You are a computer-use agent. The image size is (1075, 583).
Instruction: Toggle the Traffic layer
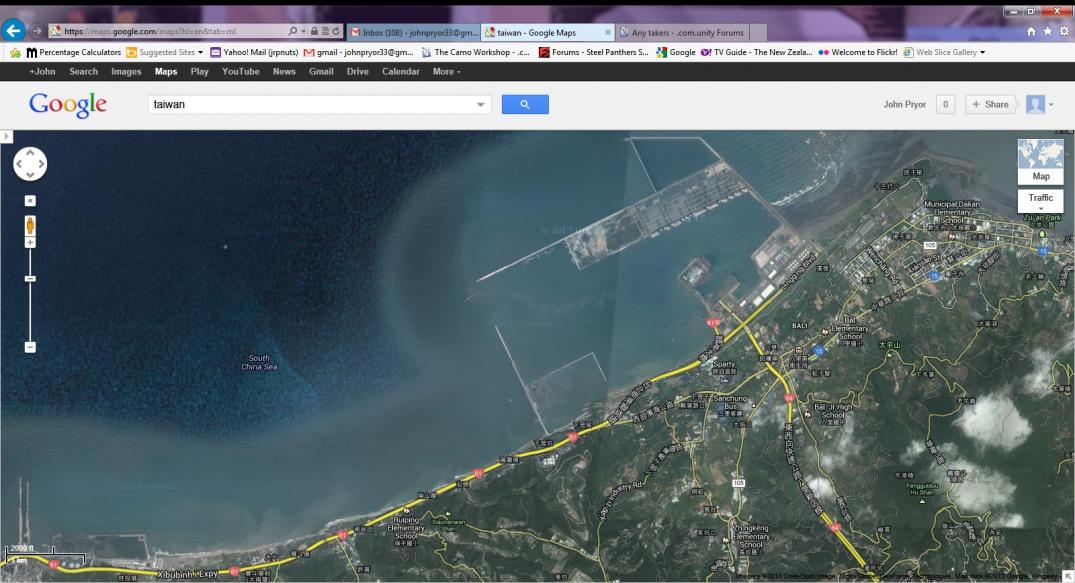[x=1040, y=199]
